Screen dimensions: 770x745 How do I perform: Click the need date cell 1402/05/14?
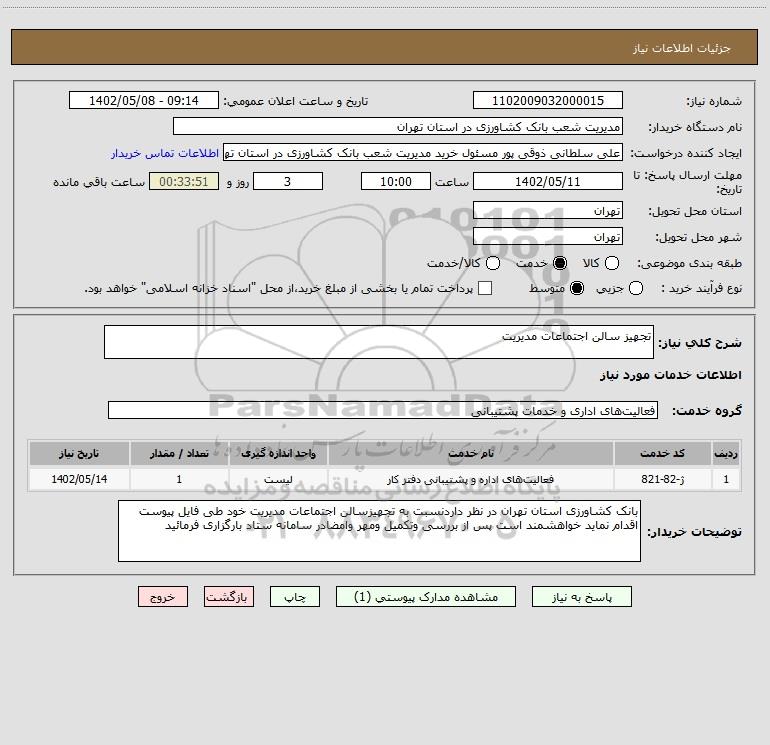coord(79,479)
